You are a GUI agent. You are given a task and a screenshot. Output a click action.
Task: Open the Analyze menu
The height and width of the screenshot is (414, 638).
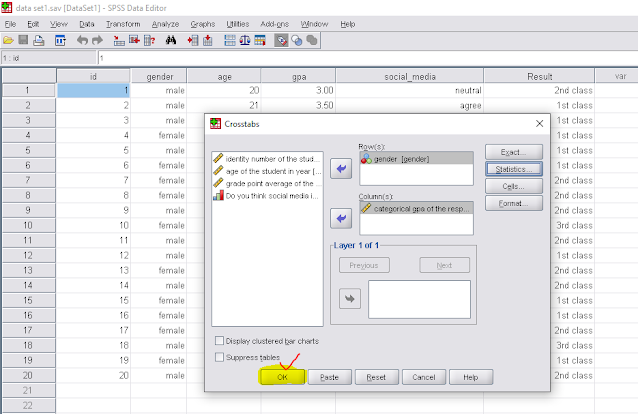pos(165,24)
